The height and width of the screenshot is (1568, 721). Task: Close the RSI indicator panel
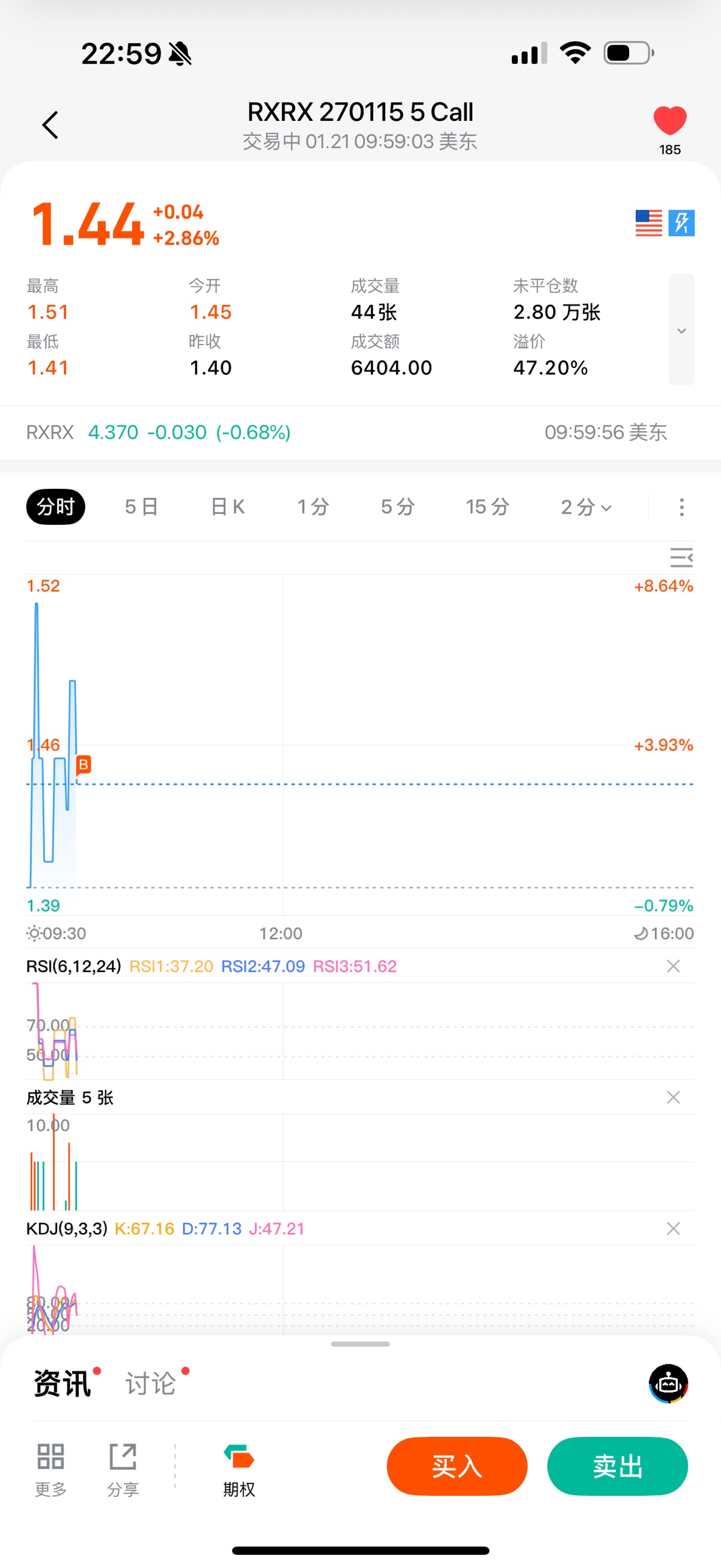[673, 966]
